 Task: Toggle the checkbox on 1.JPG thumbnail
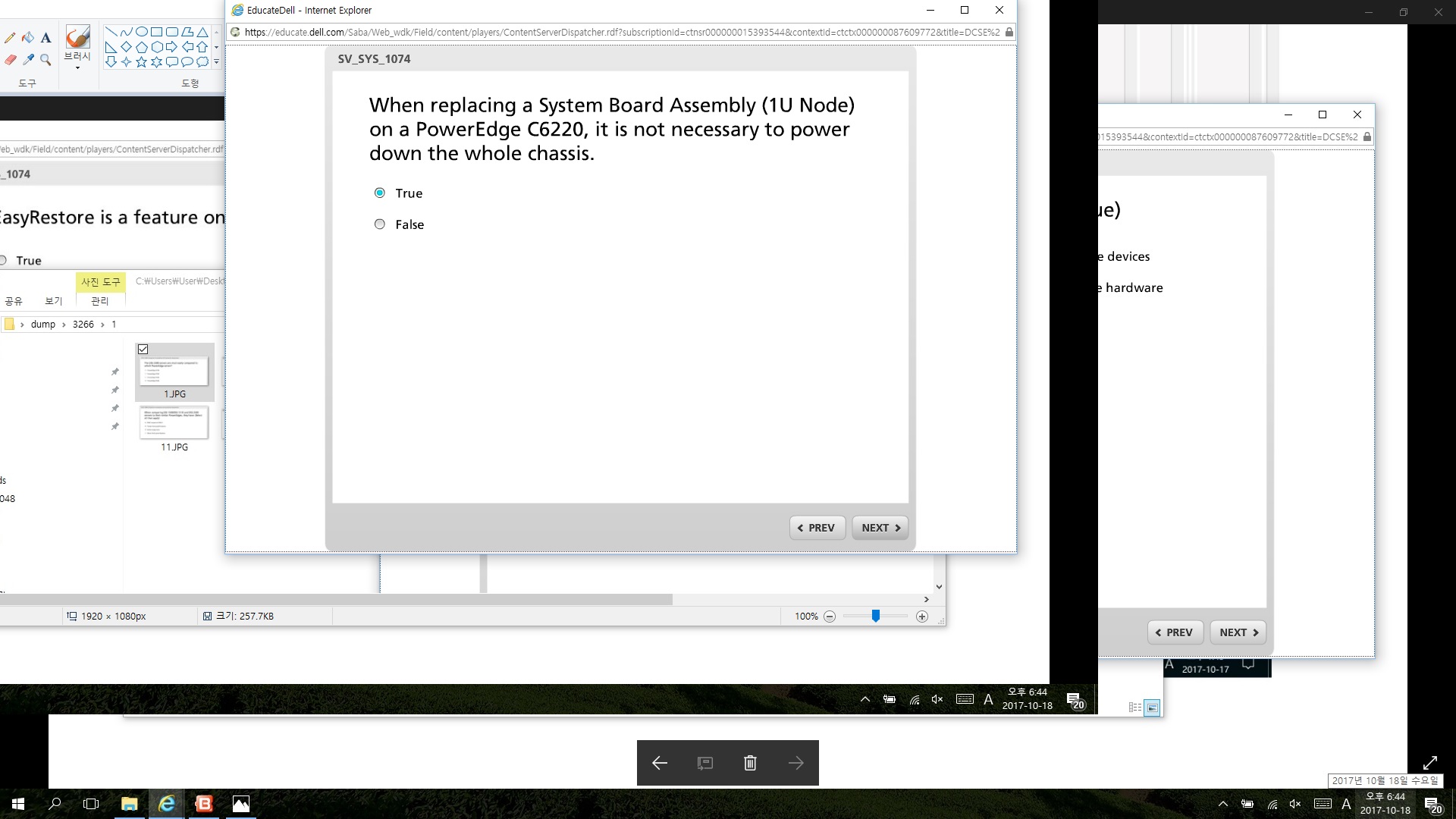[143, 350]
